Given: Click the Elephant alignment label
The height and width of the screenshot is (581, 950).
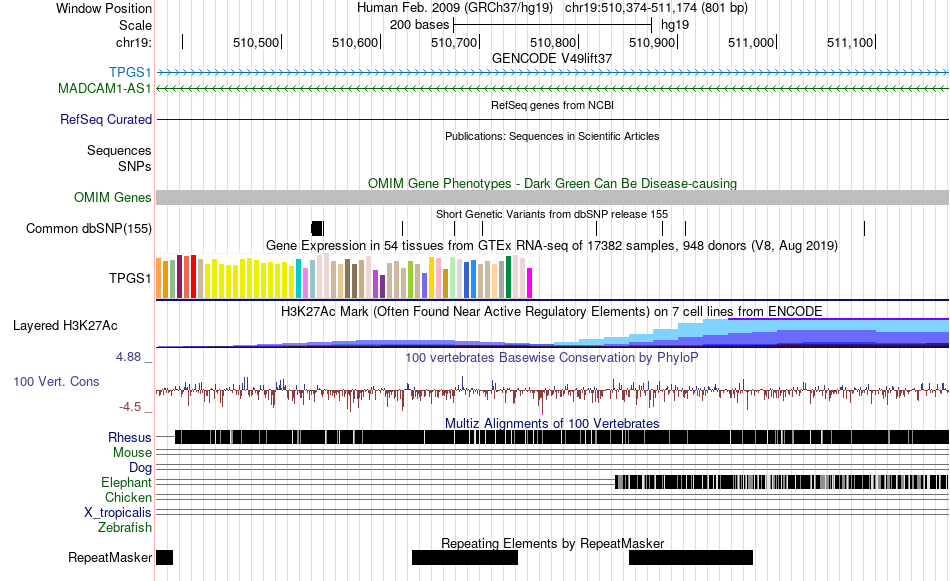Looking at the screenshot, I should tap(126, 482).
